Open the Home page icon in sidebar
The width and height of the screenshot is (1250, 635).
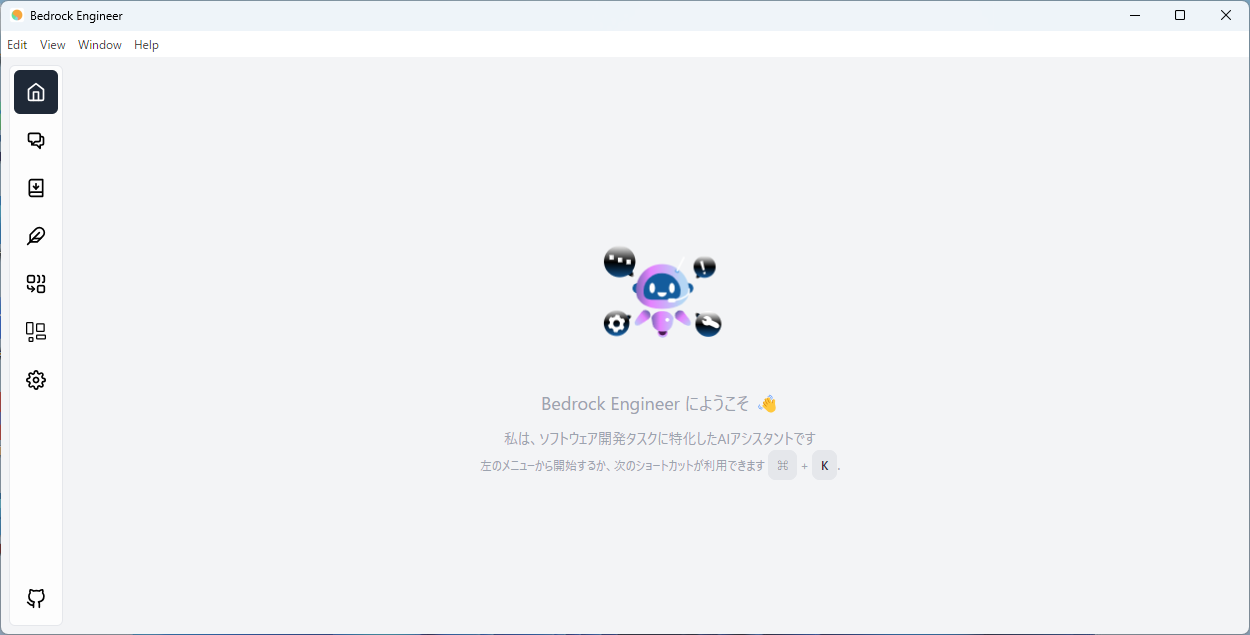(36, 92)
